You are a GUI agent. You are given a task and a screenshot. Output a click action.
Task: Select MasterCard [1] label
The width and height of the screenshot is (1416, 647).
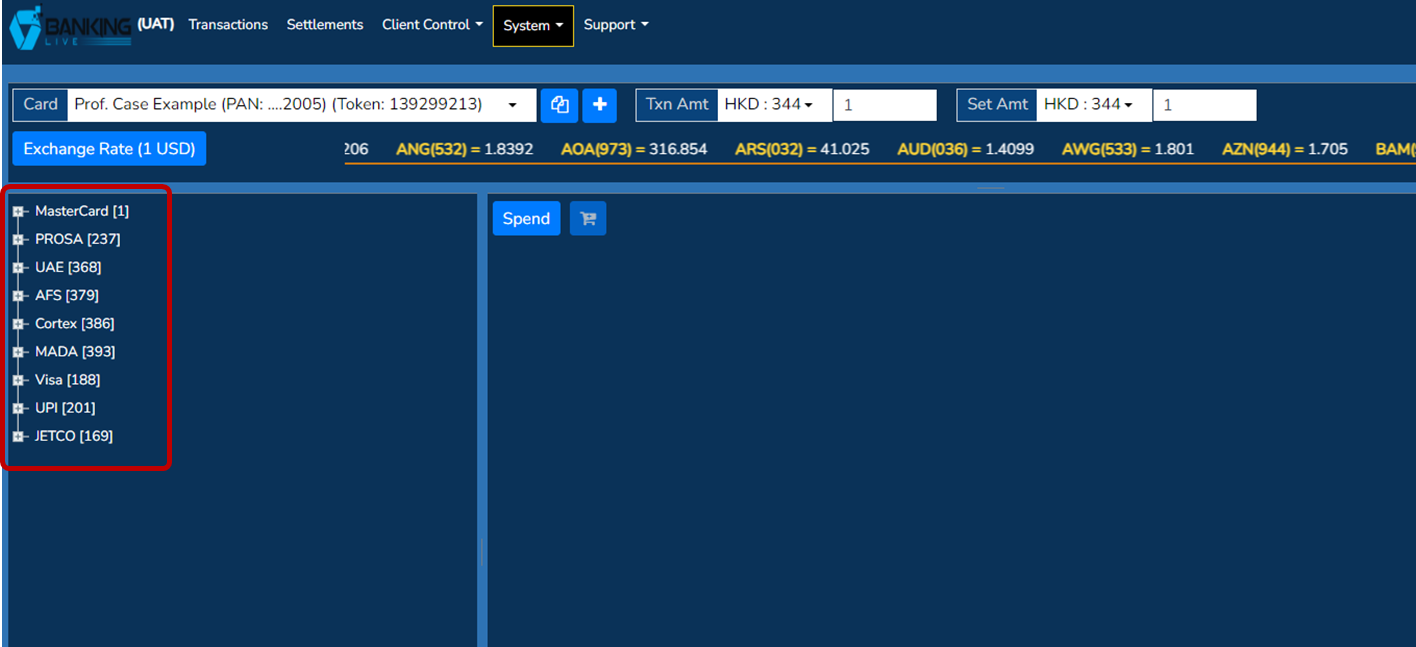(82, 211)
